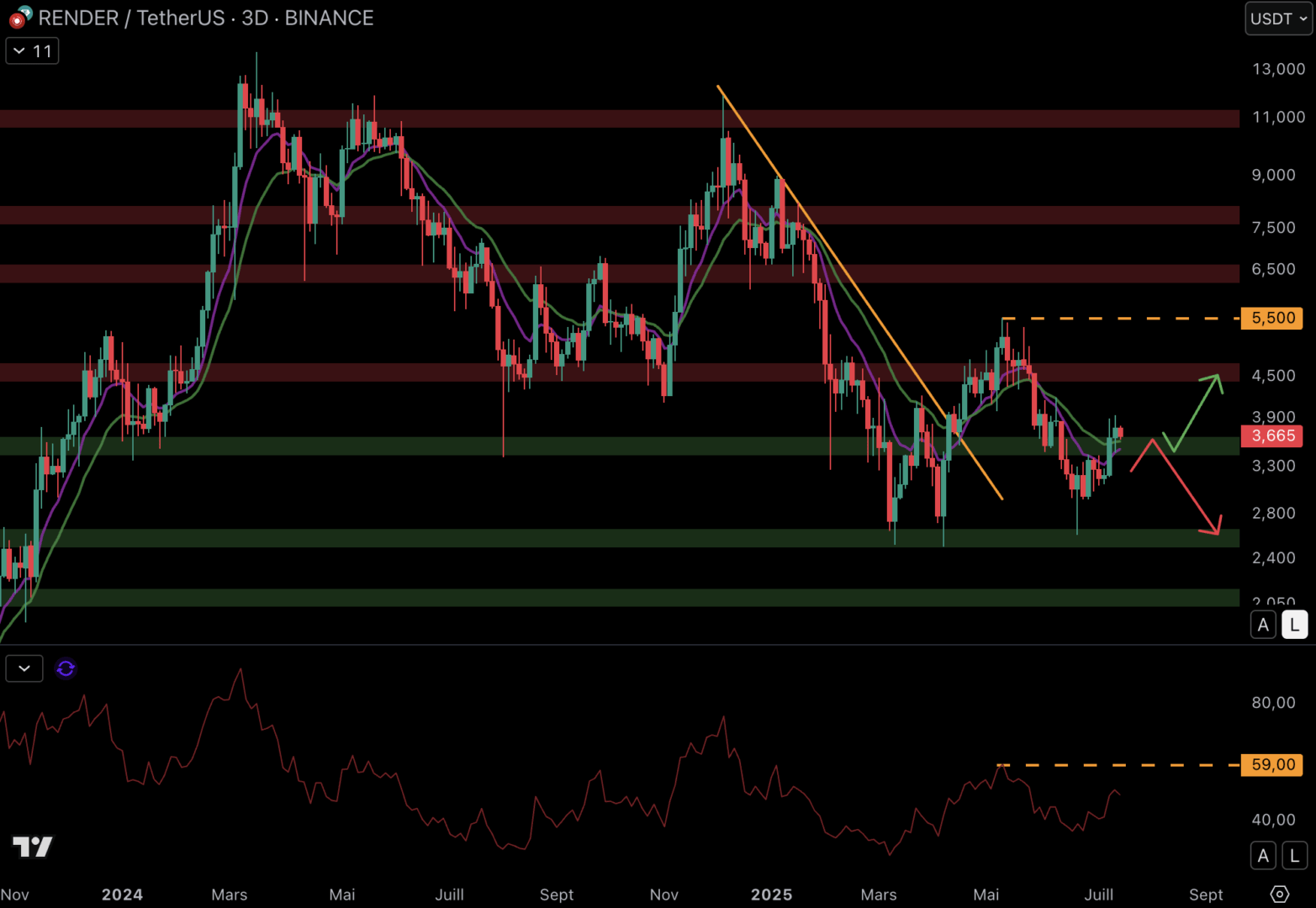Select the orange descending trendline
This screenshot has height=908, width=1316.
point(859,292)
